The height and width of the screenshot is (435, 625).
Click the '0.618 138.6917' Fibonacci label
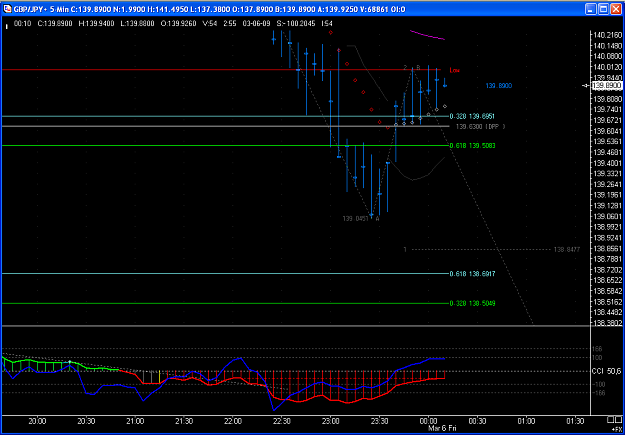tap(472, 274)
